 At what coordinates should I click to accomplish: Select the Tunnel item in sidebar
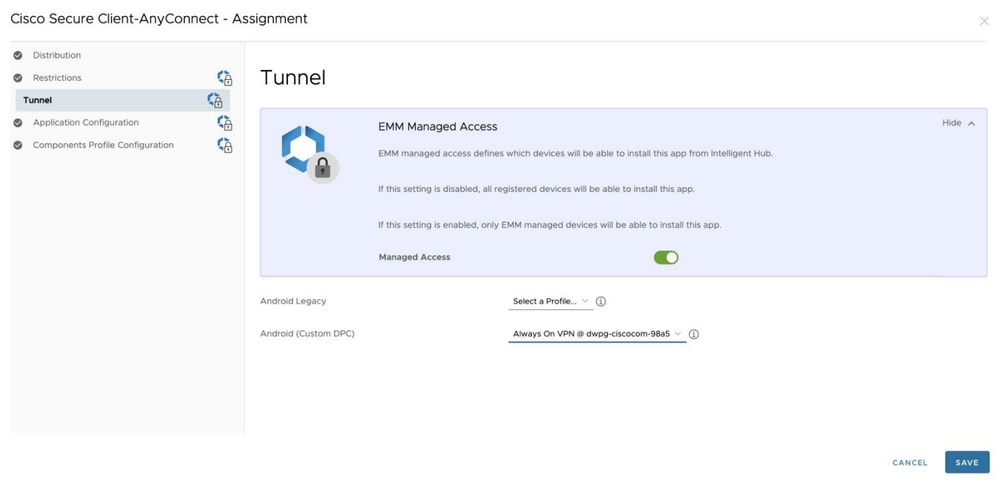click(x=38, y=100)
